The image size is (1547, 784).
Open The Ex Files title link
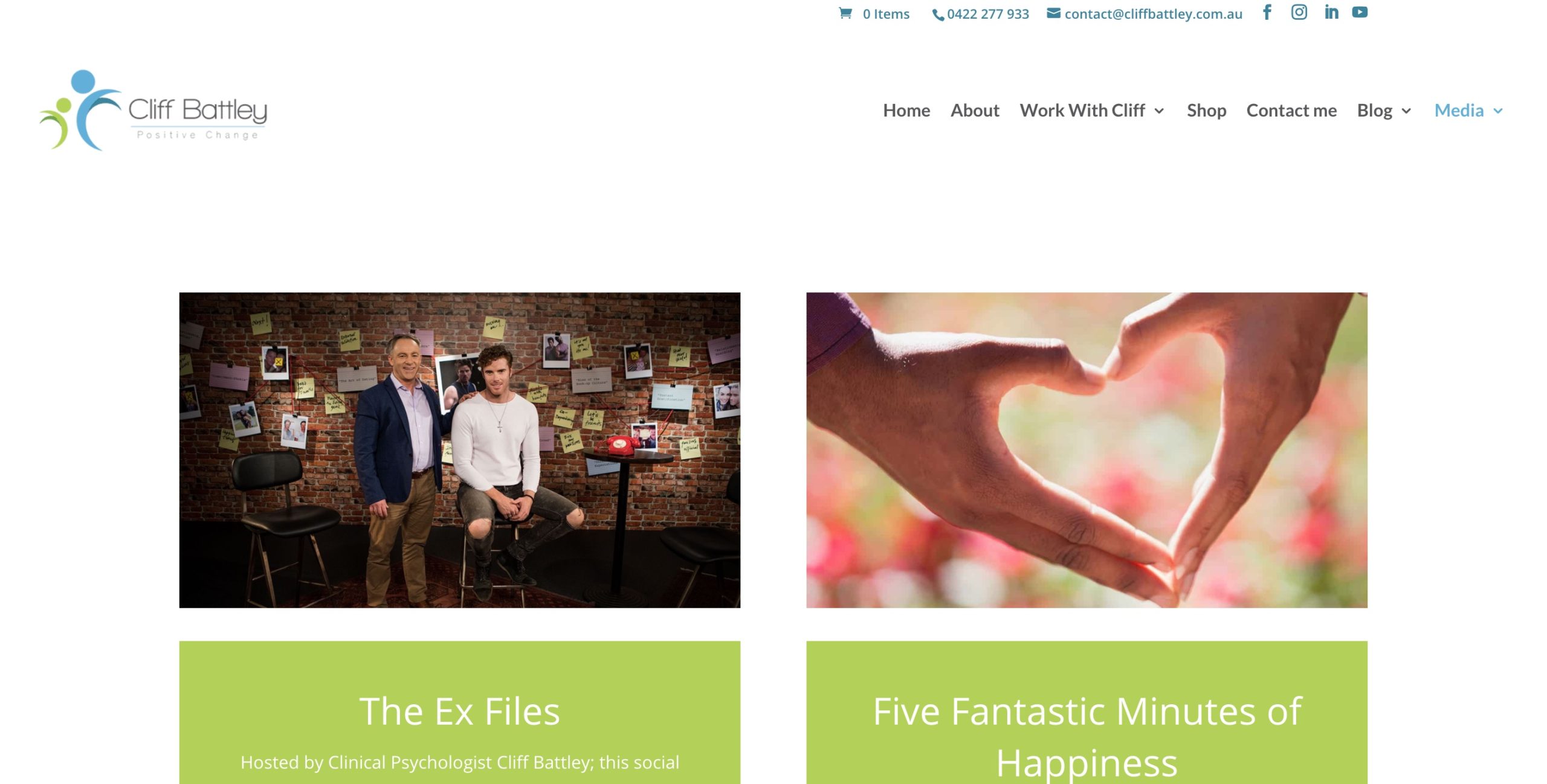459,711
